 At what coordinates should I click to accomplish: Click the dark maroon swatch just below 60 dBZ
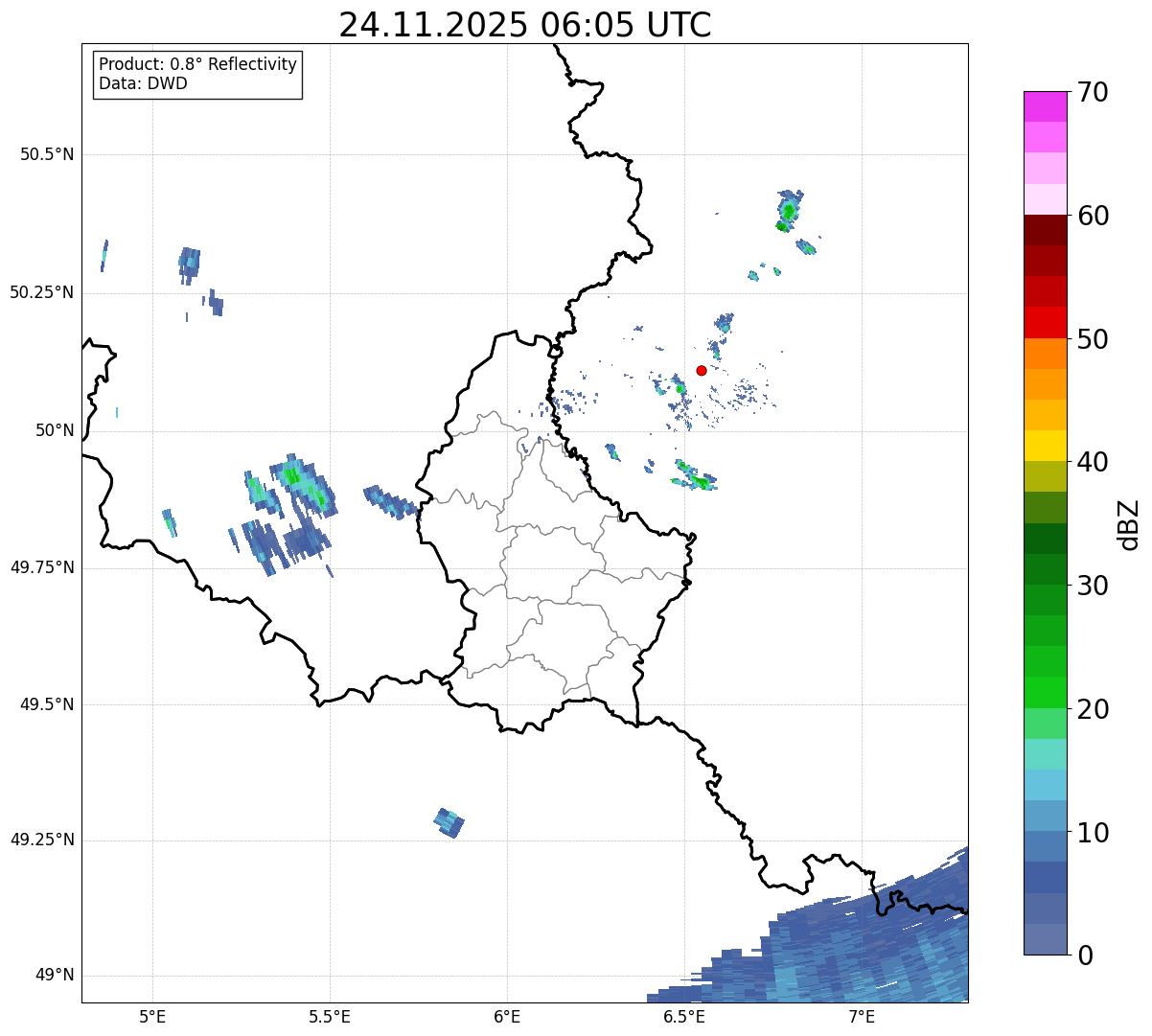(1045, 230)
